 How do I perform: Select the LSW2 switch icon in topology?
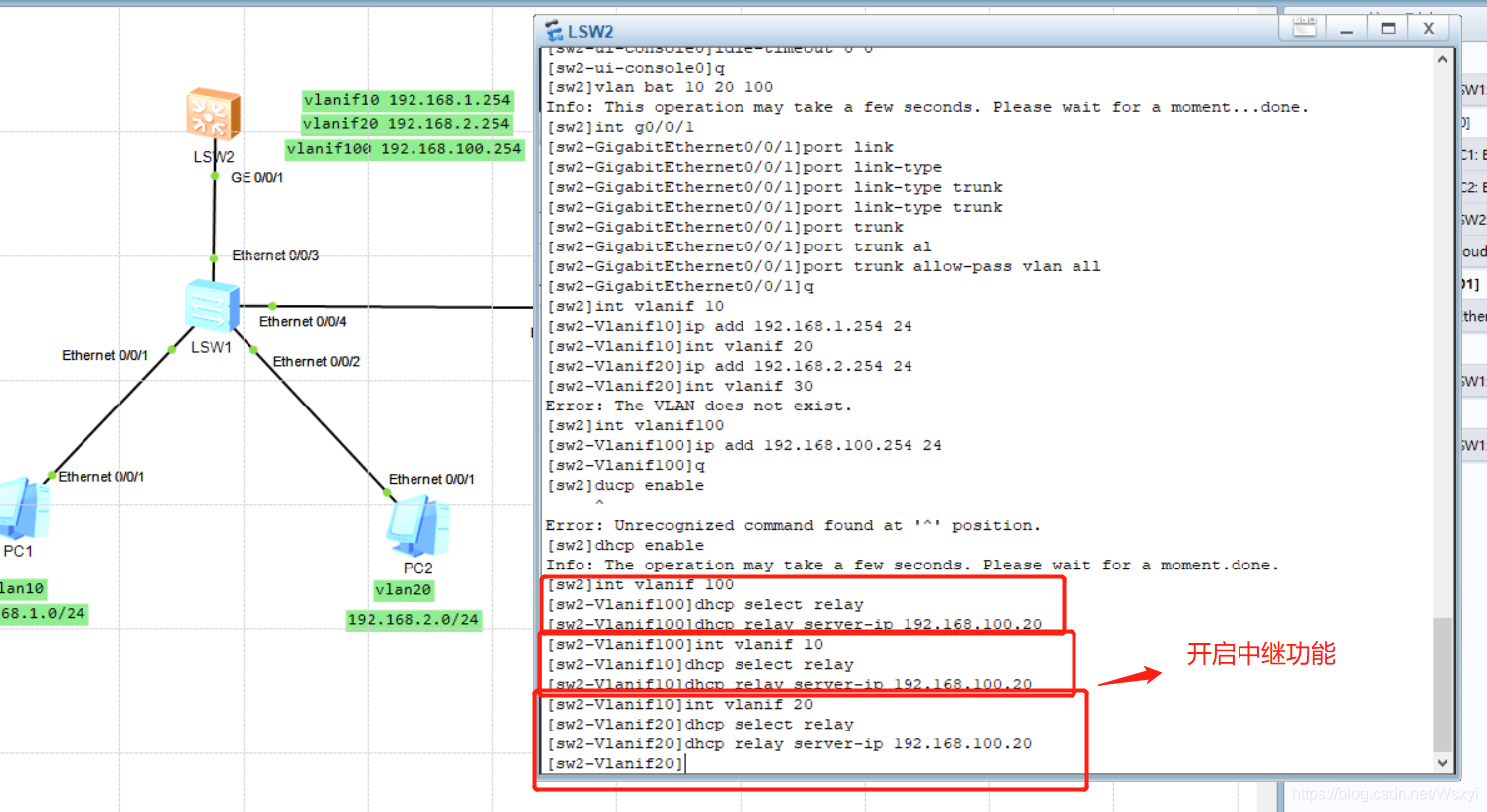[213, 114]
